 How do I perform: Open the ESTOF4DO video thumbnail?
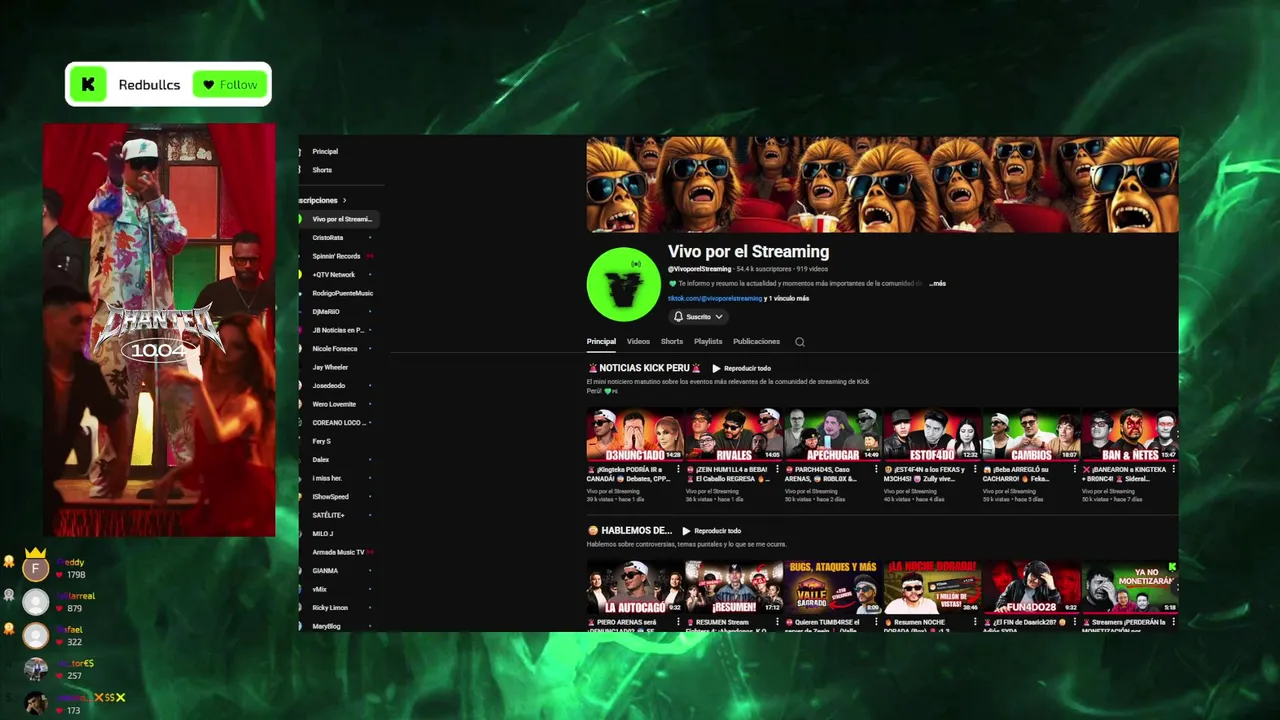(932, 434)
